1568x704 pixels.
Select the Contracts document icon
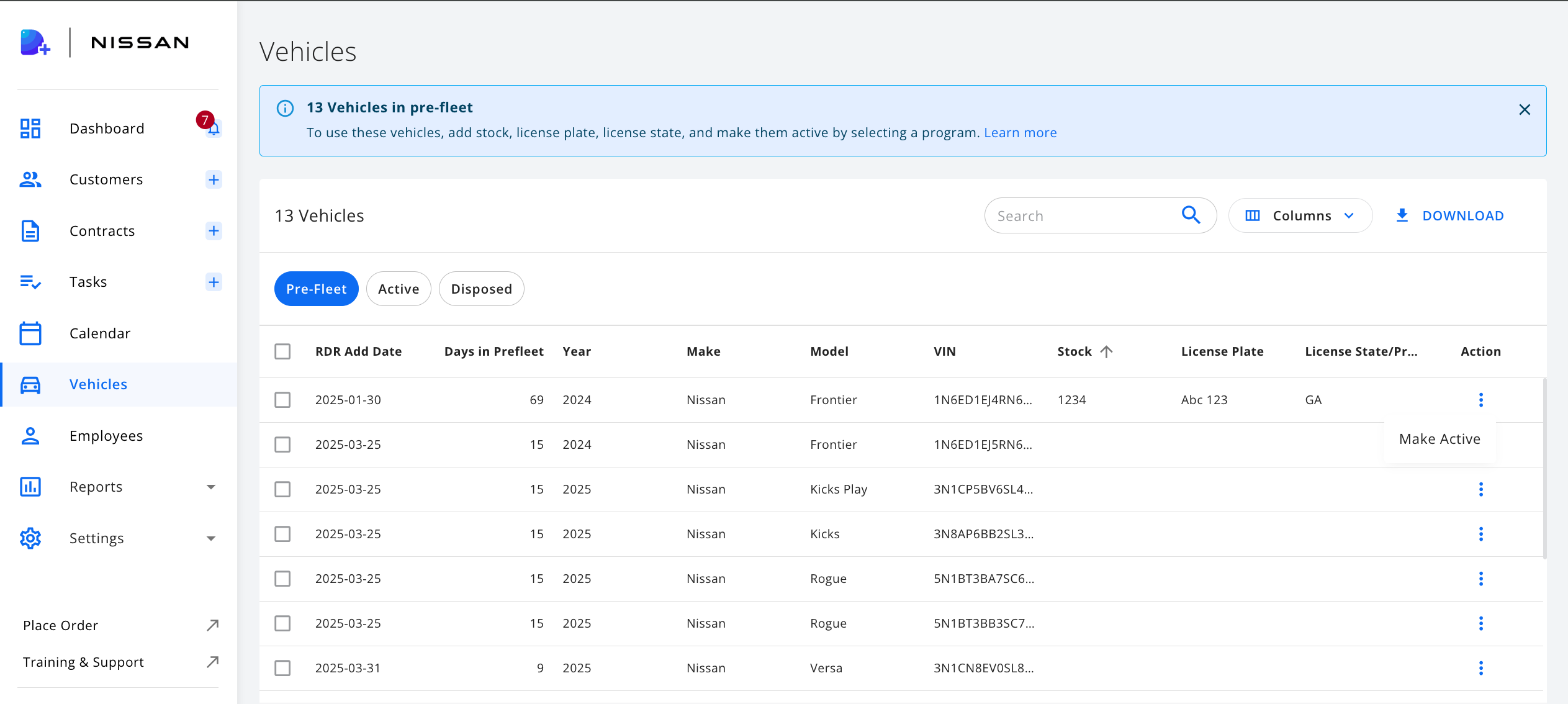pyautogui.click(x=30, y=231)
